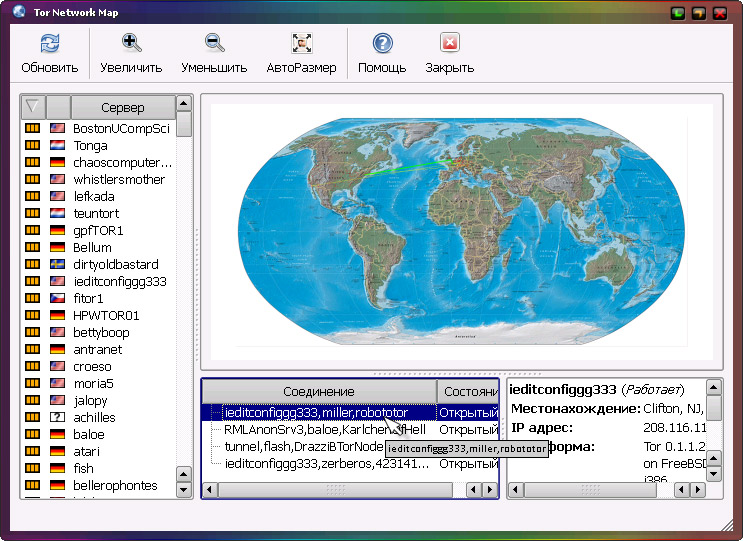Click the Состояние column header

(x=468, y=391)
